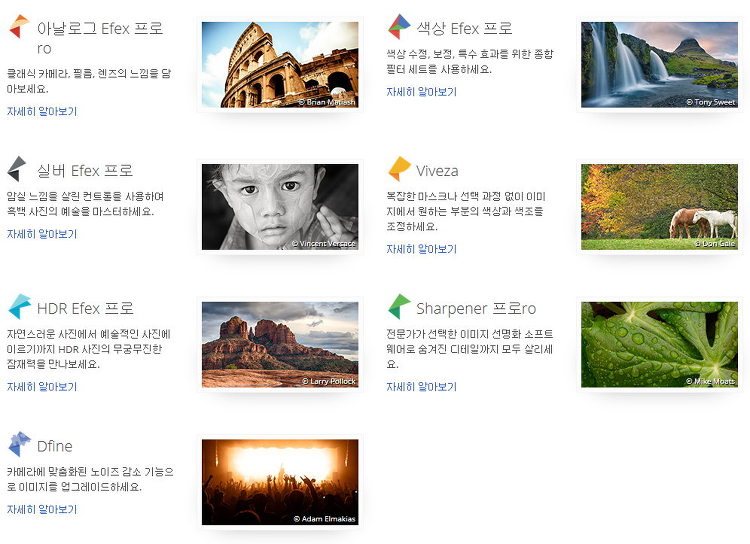Open 자세히 알아보기 link for HDR Efex 프로

(42, 387)
